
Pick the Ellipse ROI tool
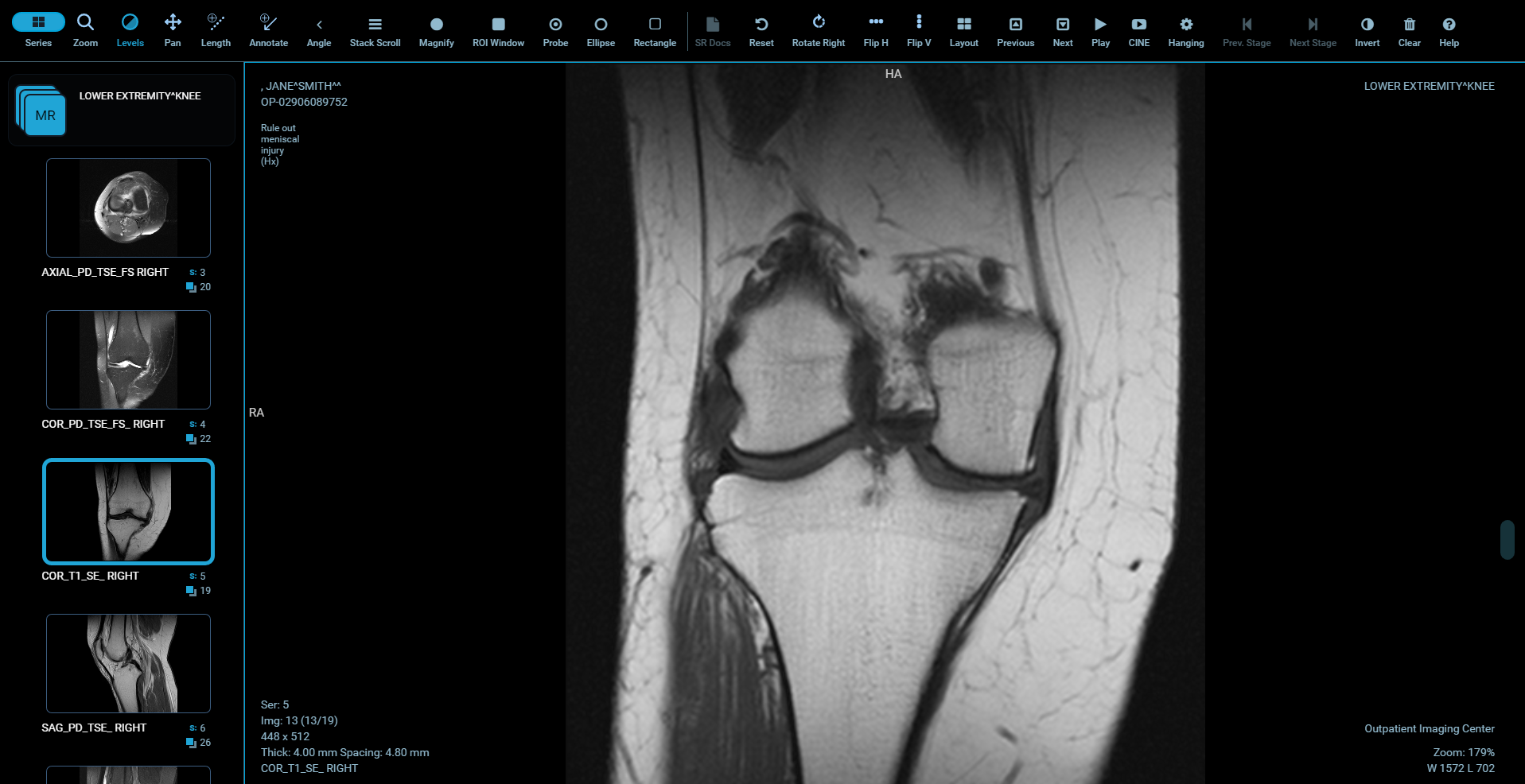(x=601, y=30)
